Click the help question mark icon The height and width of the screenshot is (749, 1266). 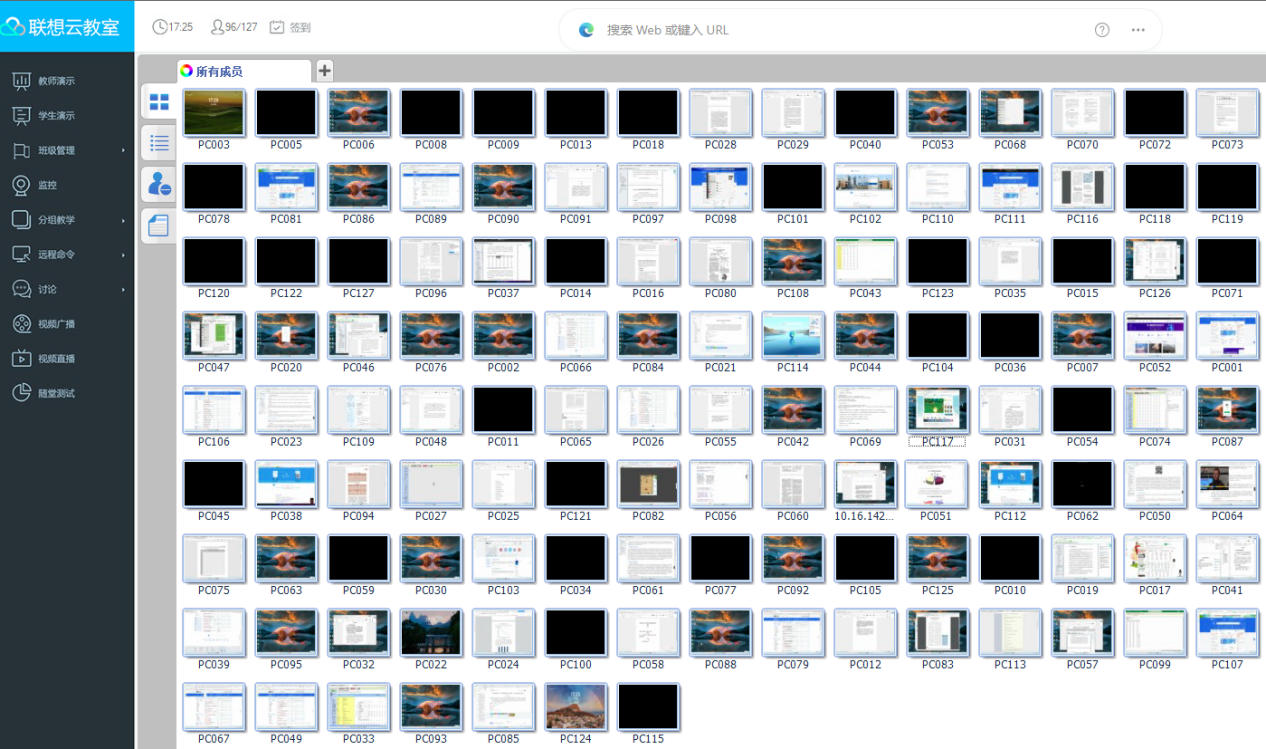click(x=1102, y=30)
